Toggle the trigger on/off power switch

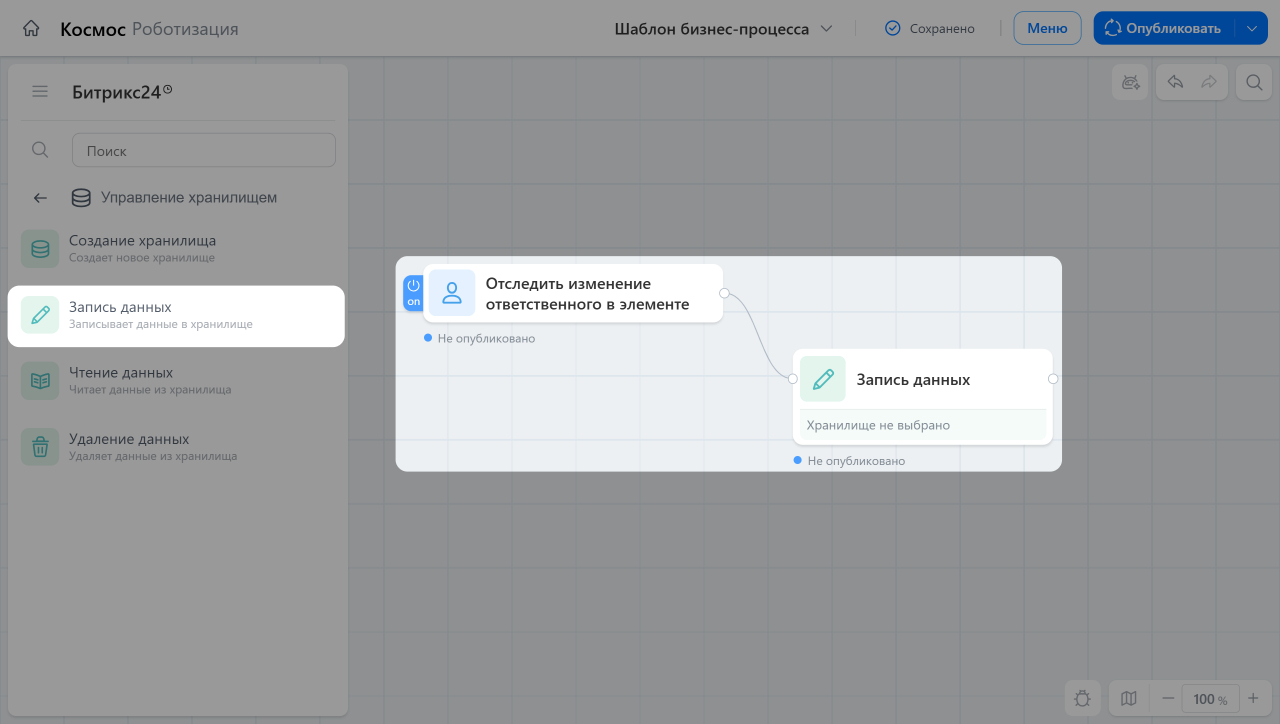pos(413,293)
